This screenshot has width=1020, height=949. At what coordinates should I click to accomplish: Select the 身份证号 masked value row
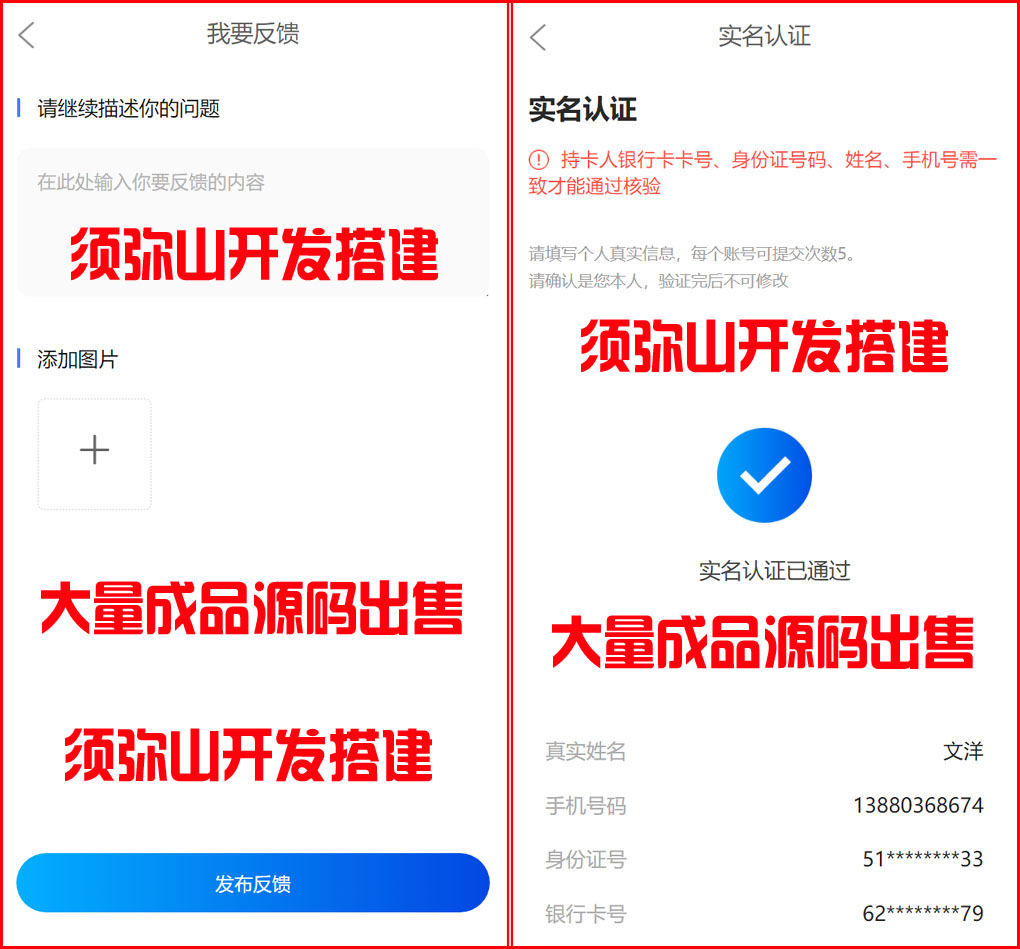764,859
